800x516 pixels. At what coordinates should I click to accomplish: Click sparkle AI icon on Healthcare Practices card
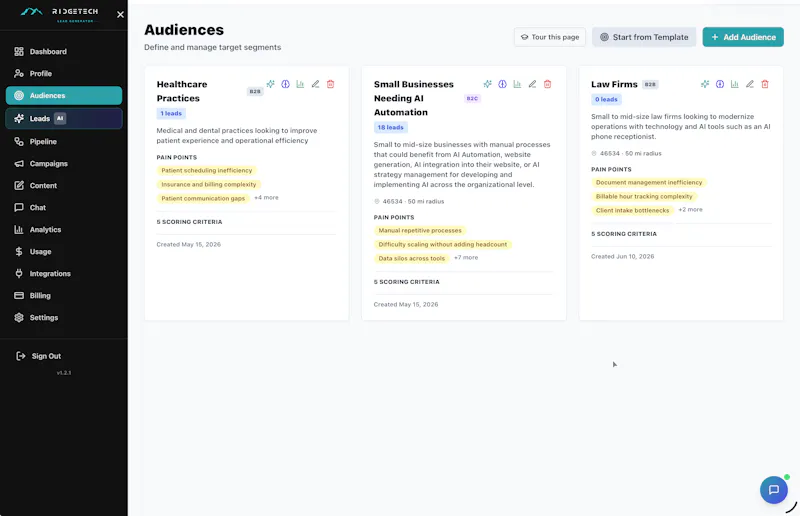[x=270, y=84]
